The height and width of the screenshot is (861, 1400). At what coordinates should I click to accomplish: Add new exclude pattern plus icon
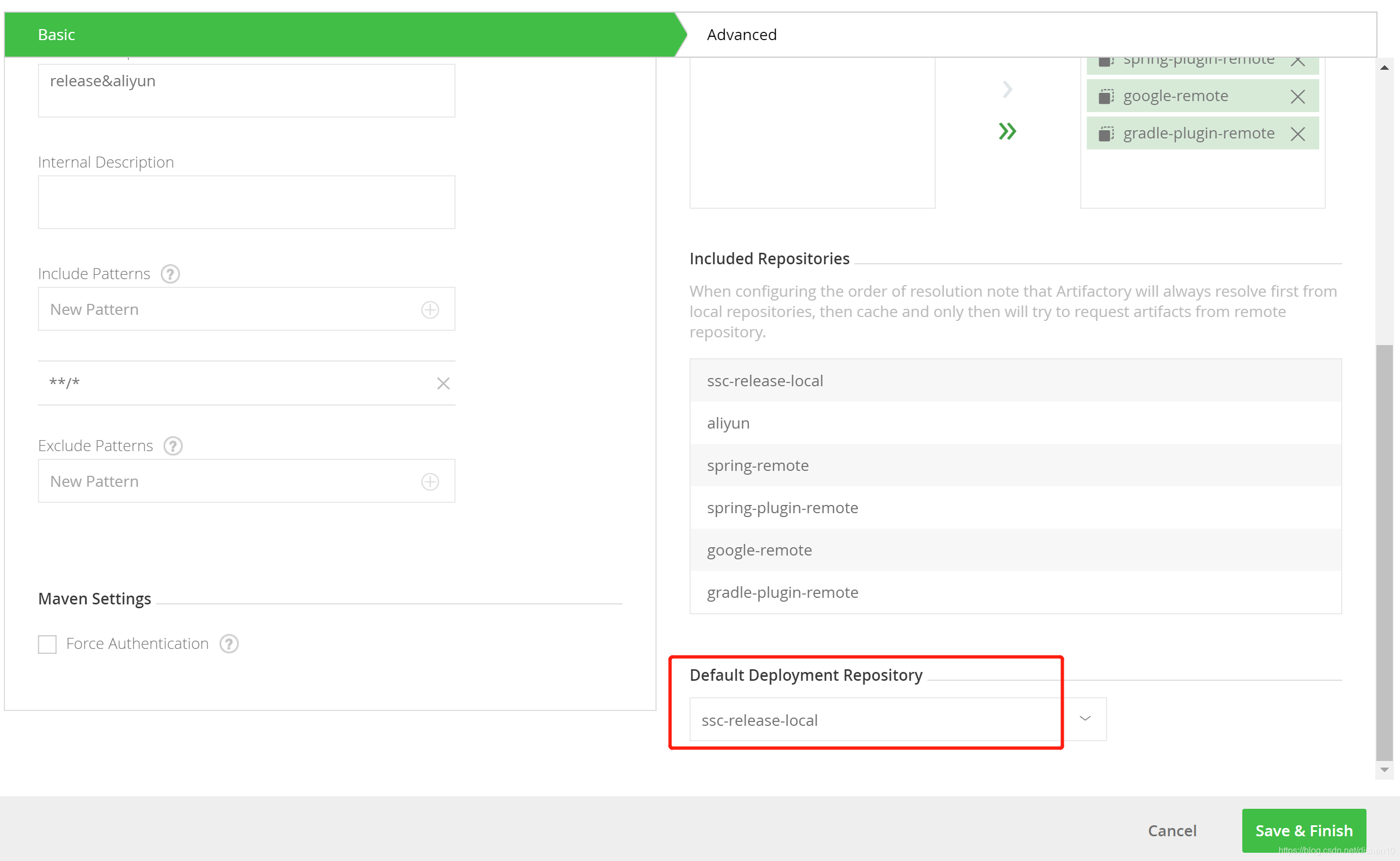430,482
